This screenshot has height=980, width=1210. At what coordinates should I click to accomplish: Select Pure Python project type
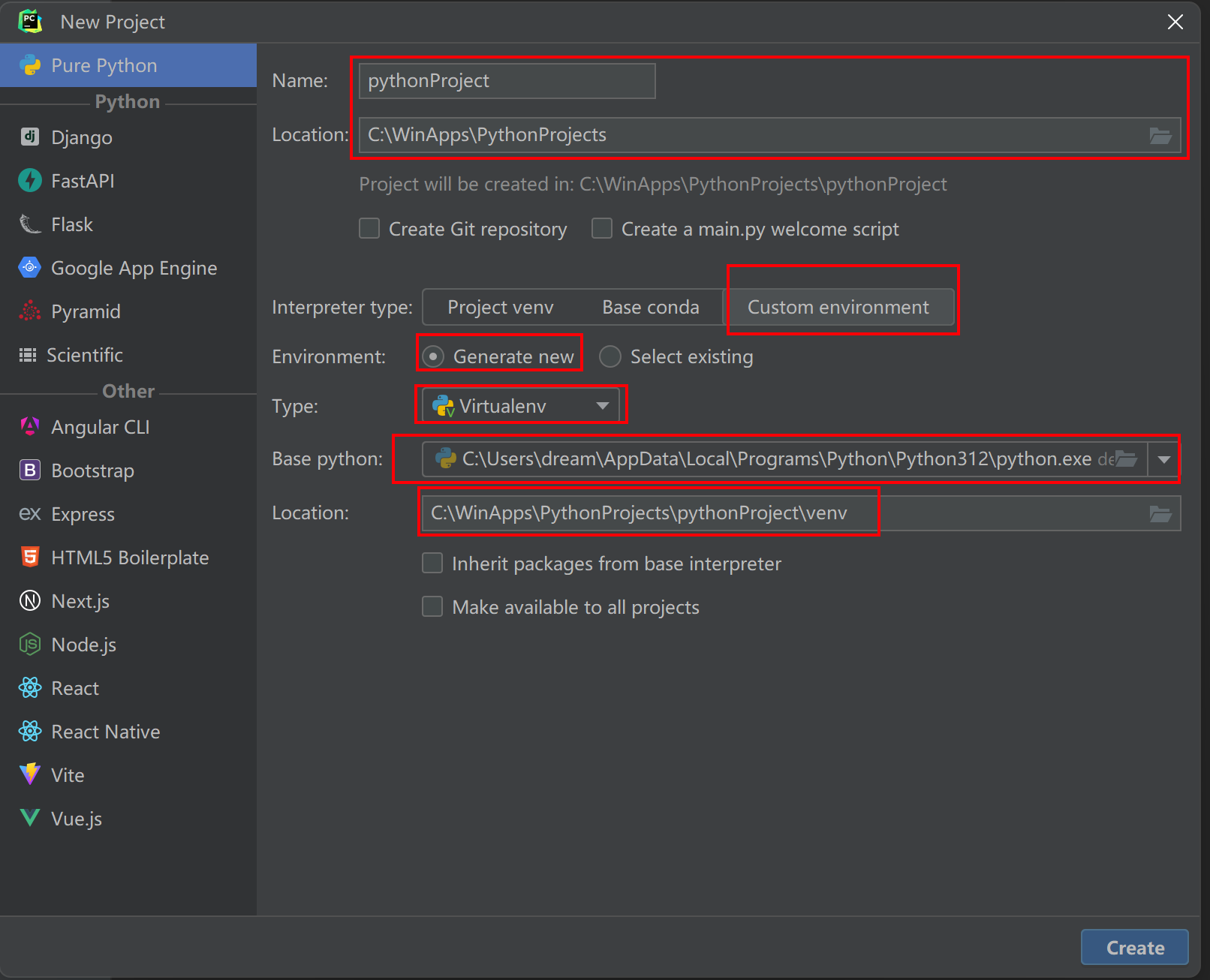click(128, 65)
